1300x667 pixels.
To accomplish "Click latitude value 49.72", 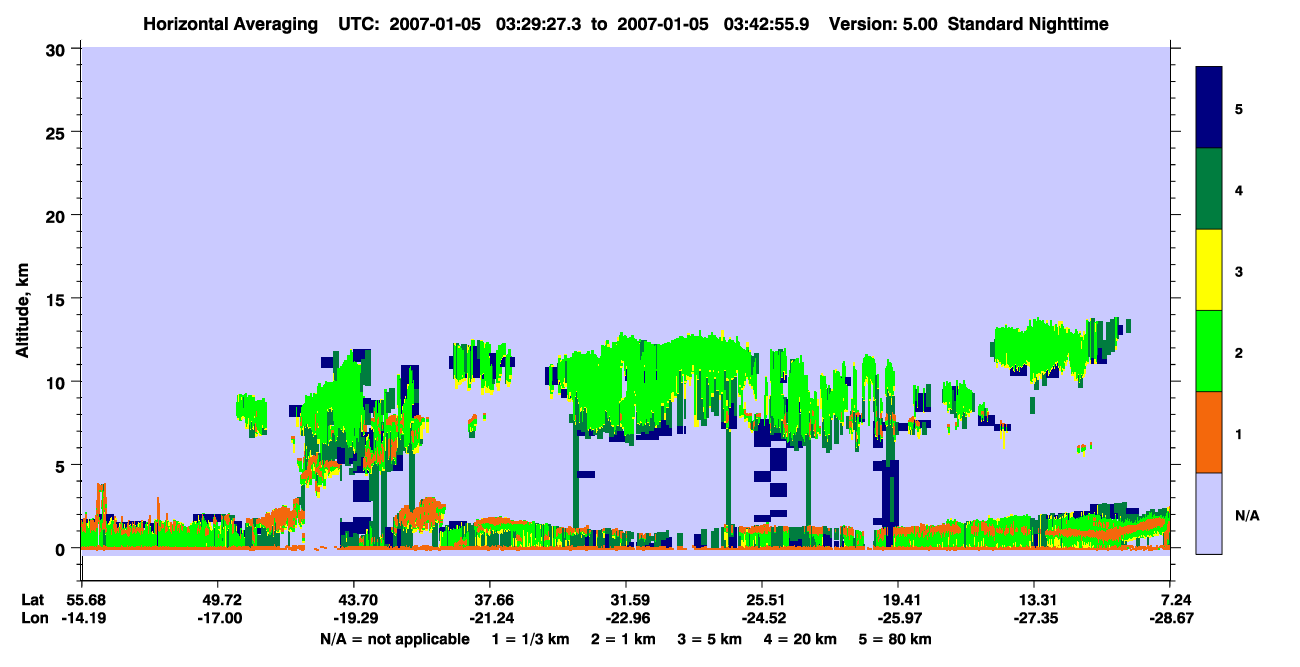I will (x=218, y=600).
